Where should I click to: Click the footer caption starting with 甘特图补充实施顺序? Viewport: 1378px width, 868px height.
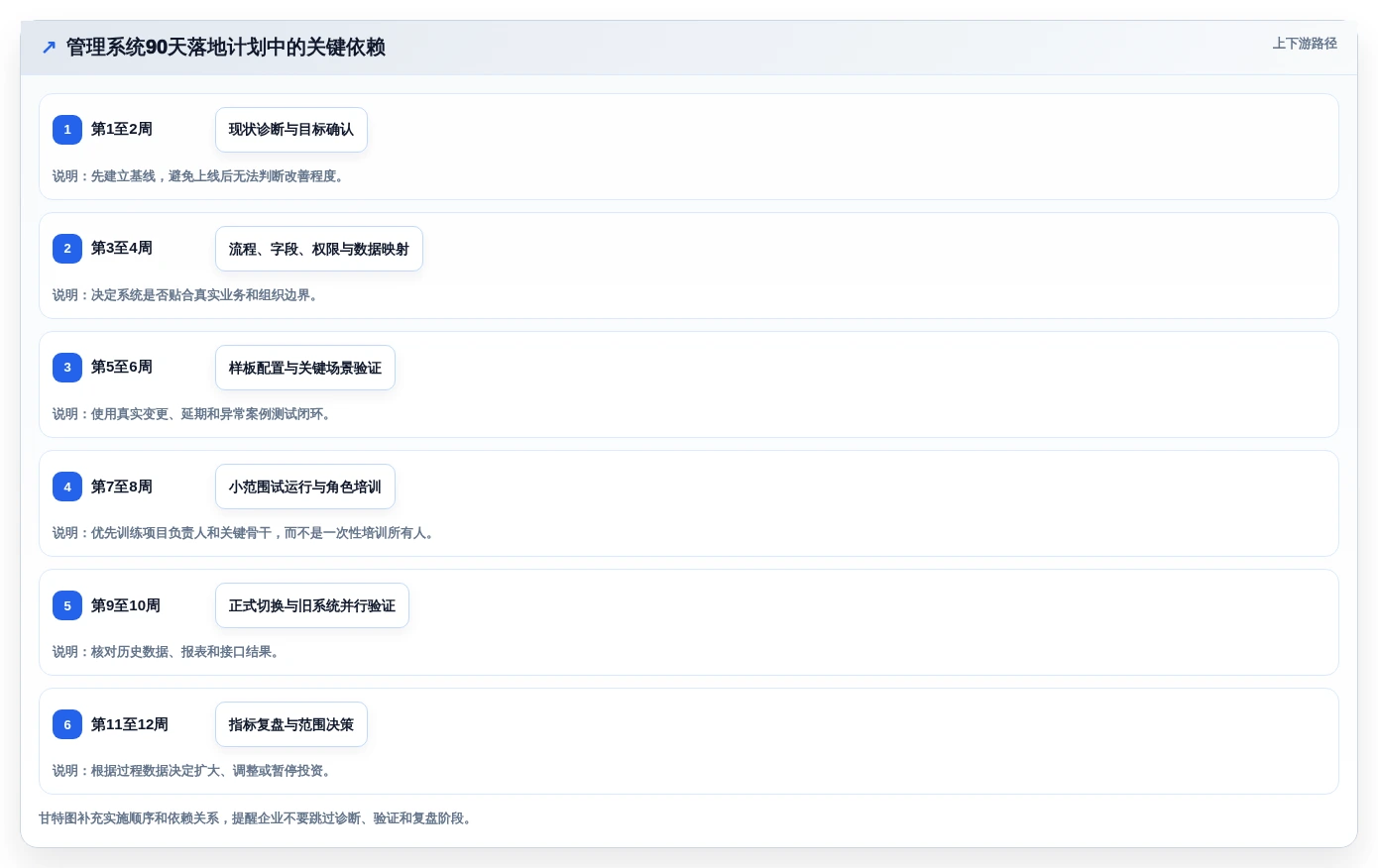pos(256,818)
